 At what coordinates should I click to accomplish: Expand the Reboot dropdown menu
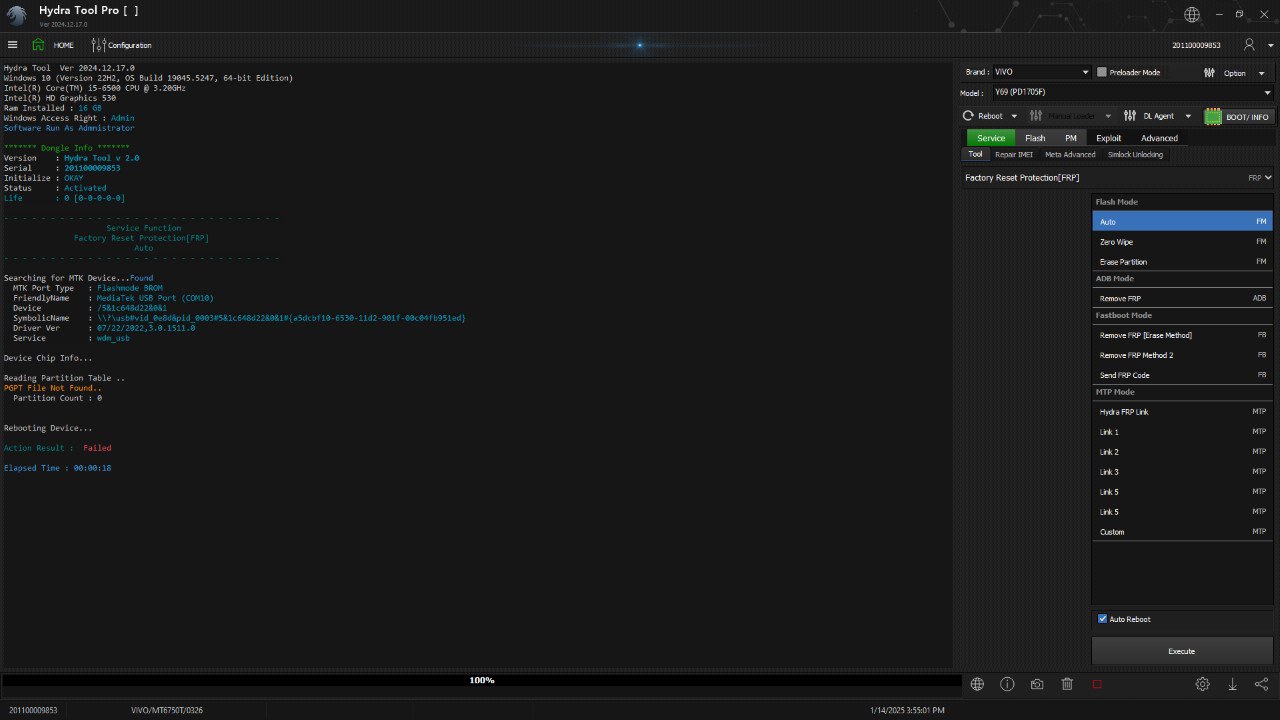(989, 116)
